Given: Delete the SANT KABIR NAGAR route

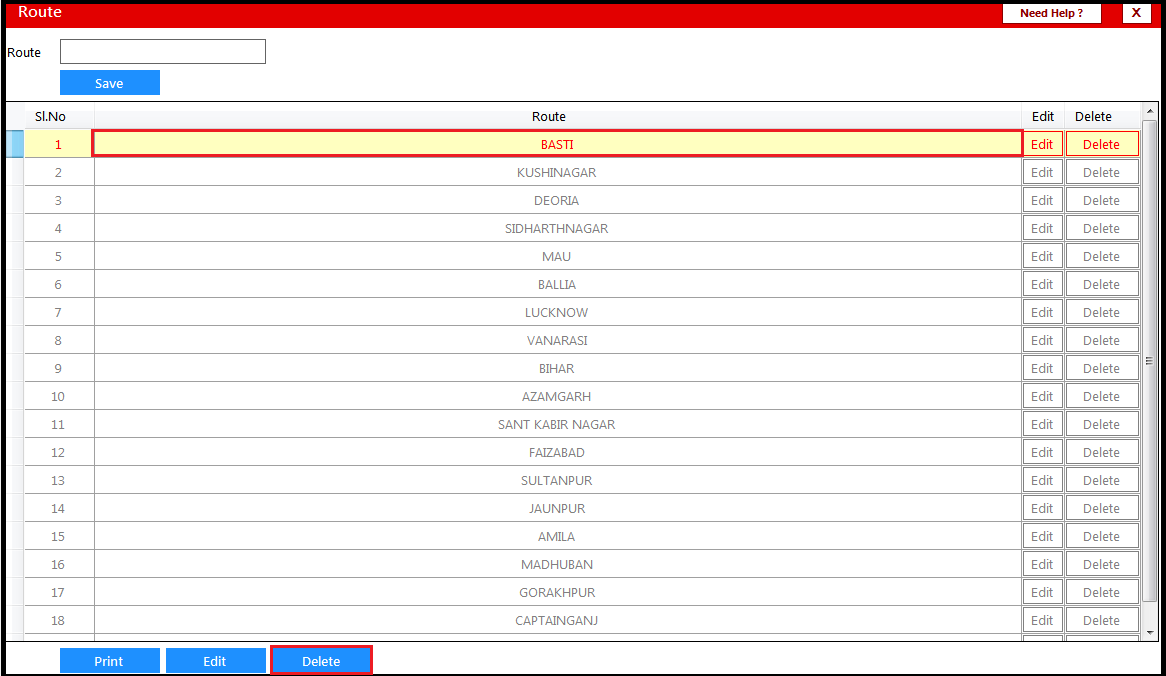Looking at the screenshot, I should point(1101,425).
